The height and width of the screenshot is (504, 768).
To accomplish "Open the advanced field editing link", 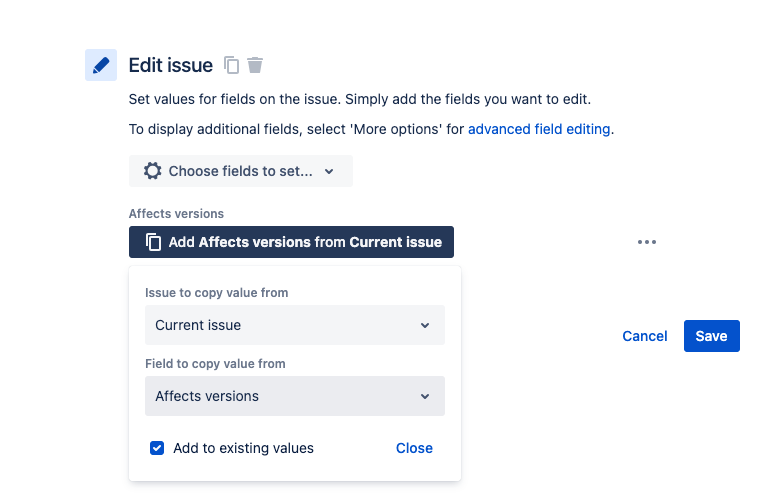I will (x=539, y=129).
